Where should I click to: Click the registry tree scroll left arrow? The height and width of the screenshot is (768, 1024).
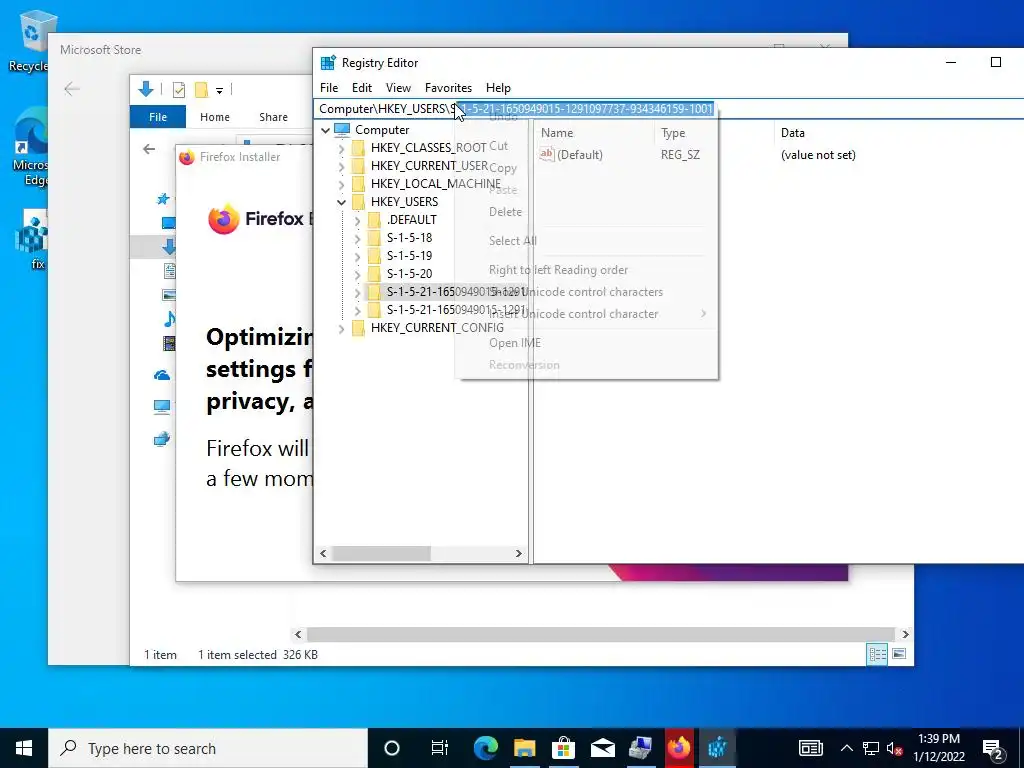click(323, 554)
